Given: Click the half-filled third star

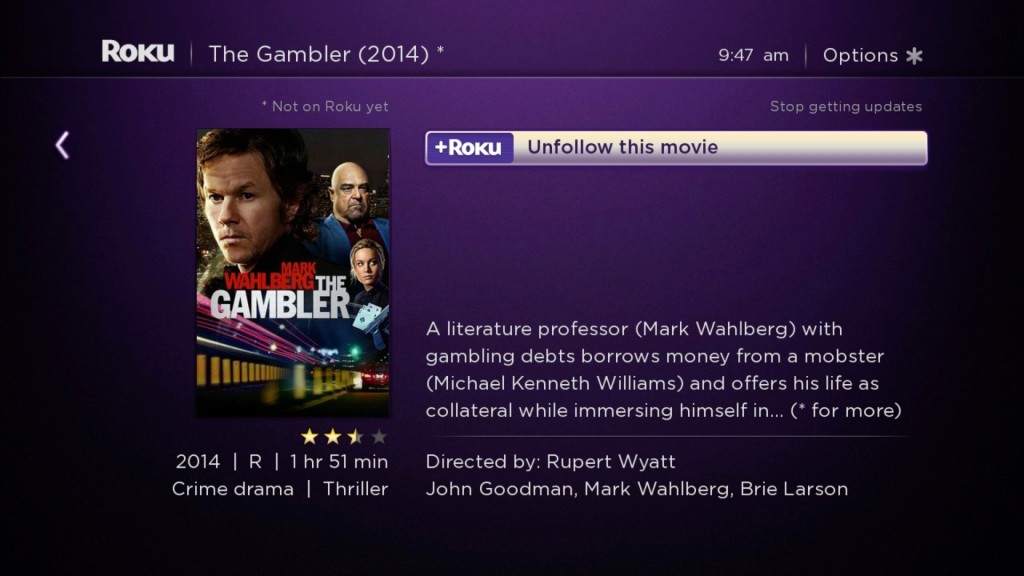Looking at the screenshot, I should pyautogui.click(x=355, y=436).
